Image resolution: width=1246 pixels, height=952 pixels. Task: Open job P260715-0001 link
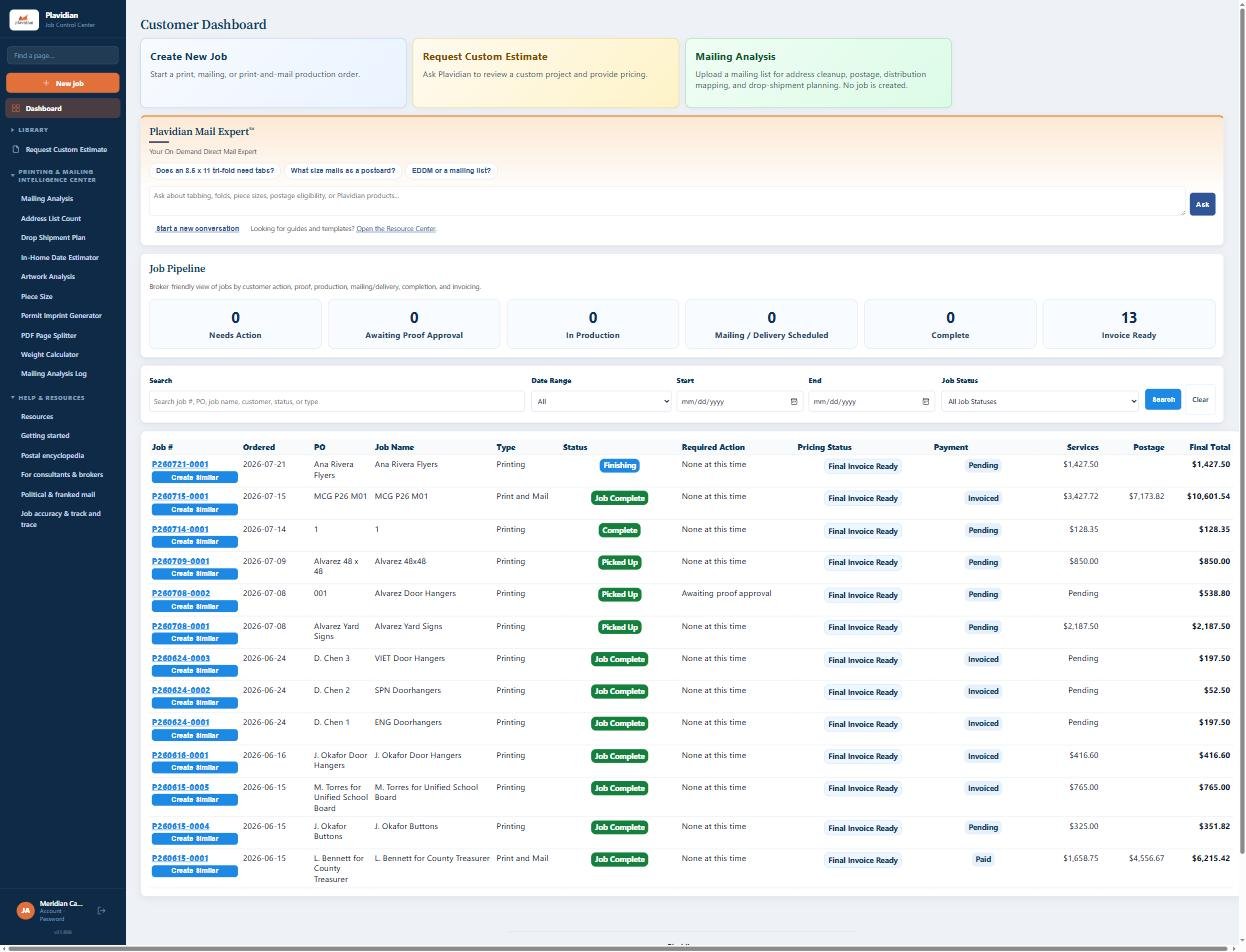[180, 496]
